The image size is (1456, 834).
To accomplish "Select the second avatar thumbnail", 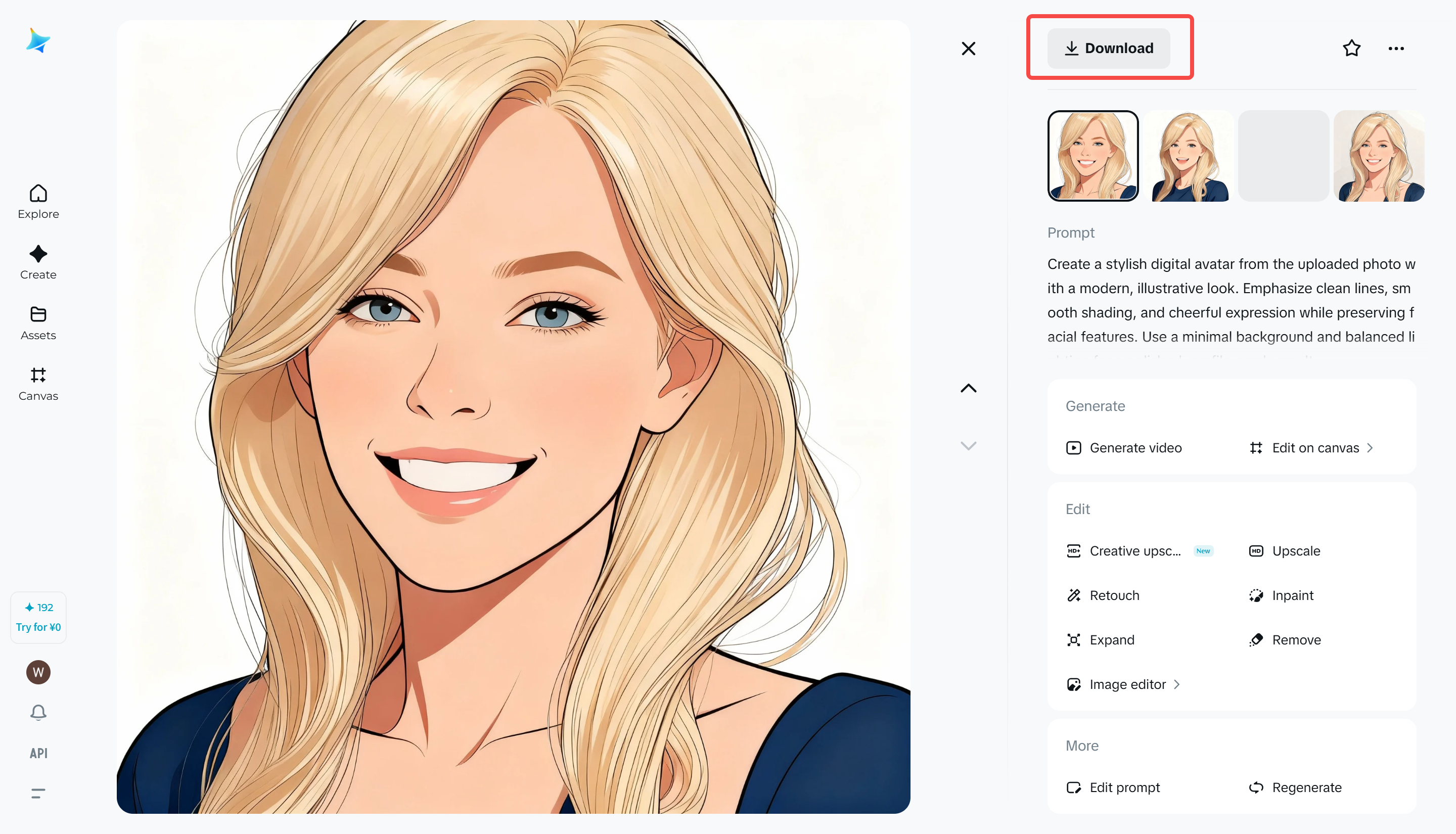I will coord(1188,156).
